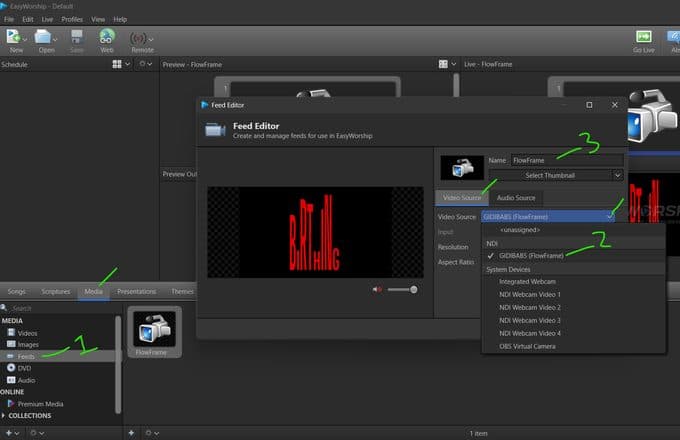Toggle Schedule grid view icon
The image size is (680, 440).
pyautogui.click(x=117, y=64)
